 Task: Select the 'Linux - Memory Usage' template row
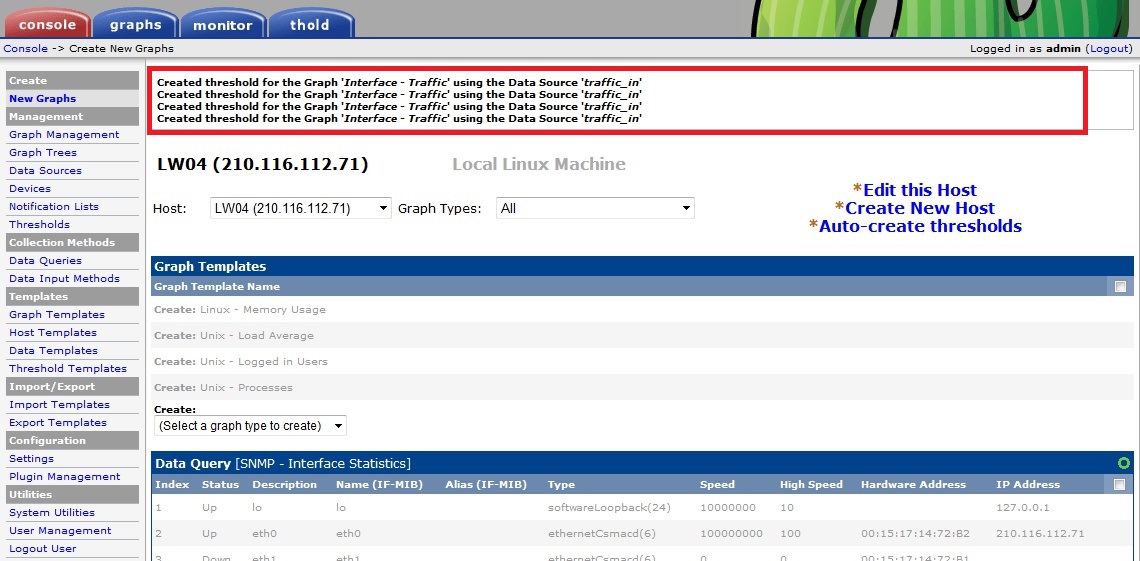point(643,310)
